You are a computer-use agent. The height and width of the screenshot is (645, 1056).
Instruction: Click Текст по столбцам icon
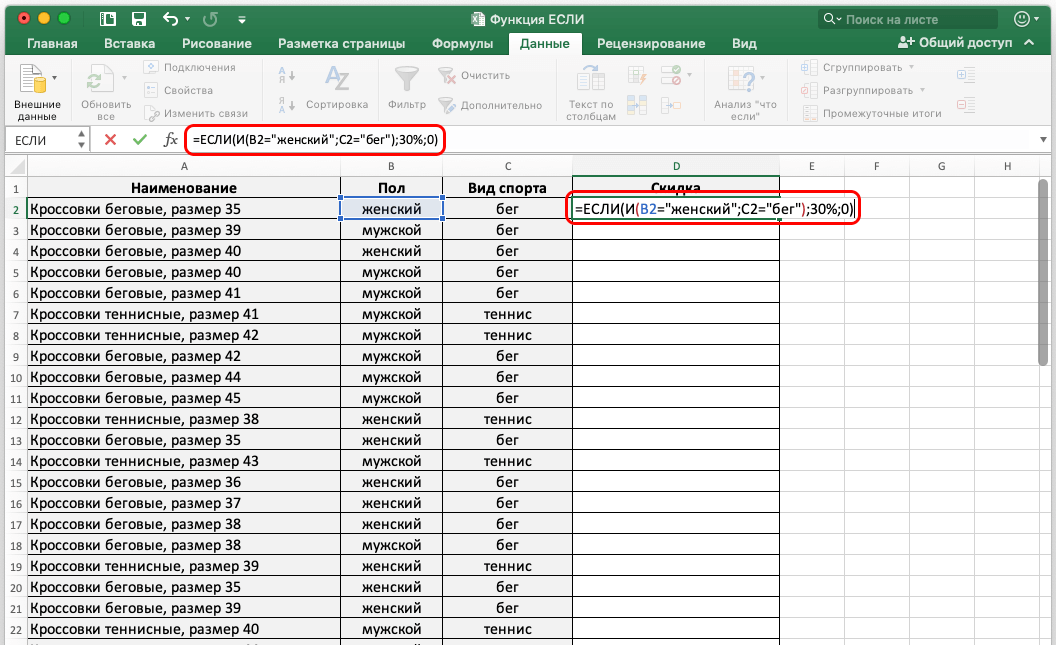[591, 80]
